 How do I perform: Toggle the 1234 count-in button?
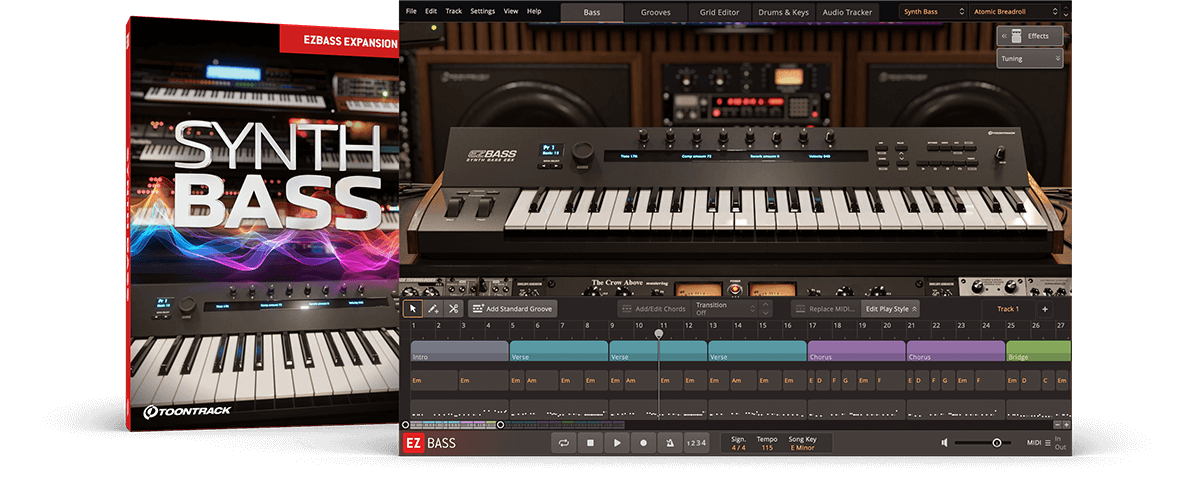[x=697, y=443]
